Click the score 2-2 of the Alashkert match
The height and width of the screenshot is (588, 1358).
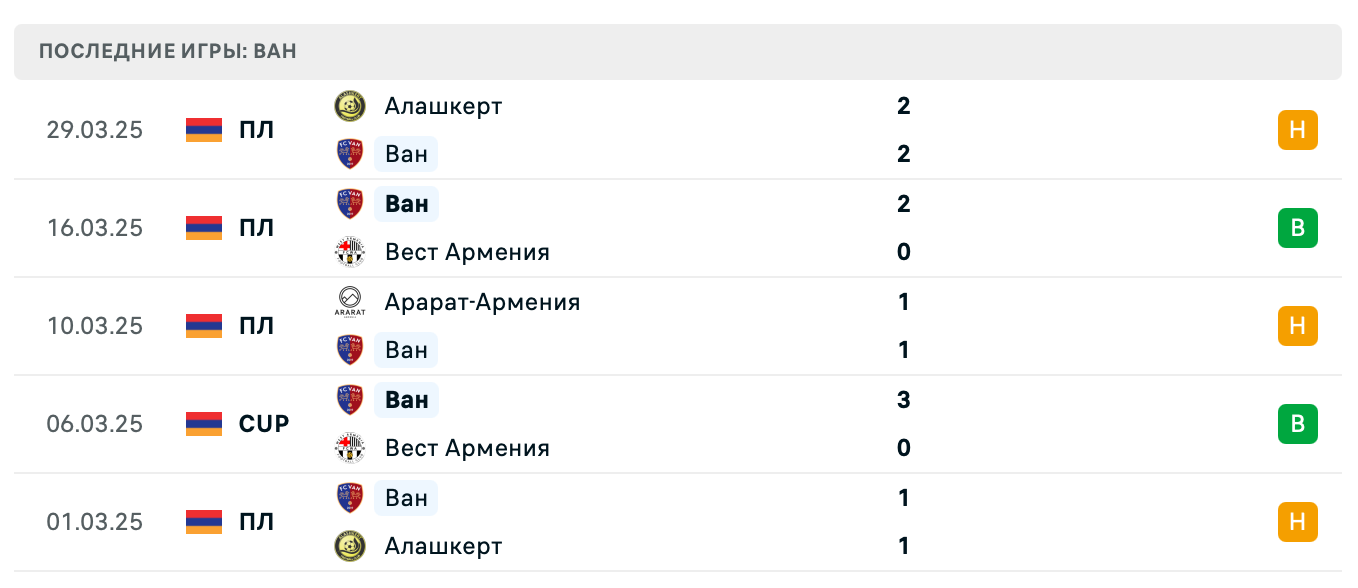(x=903, y=129)
